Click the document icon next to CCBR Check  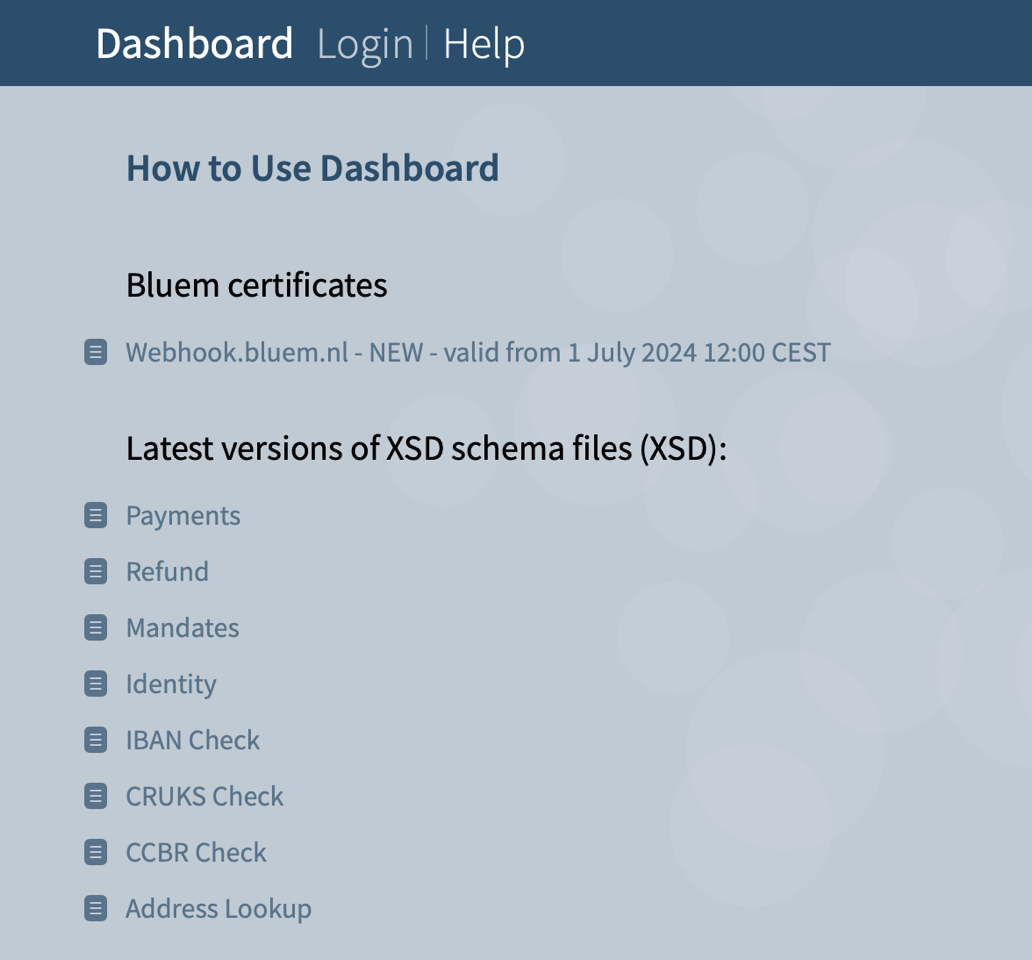pos(95,852)
